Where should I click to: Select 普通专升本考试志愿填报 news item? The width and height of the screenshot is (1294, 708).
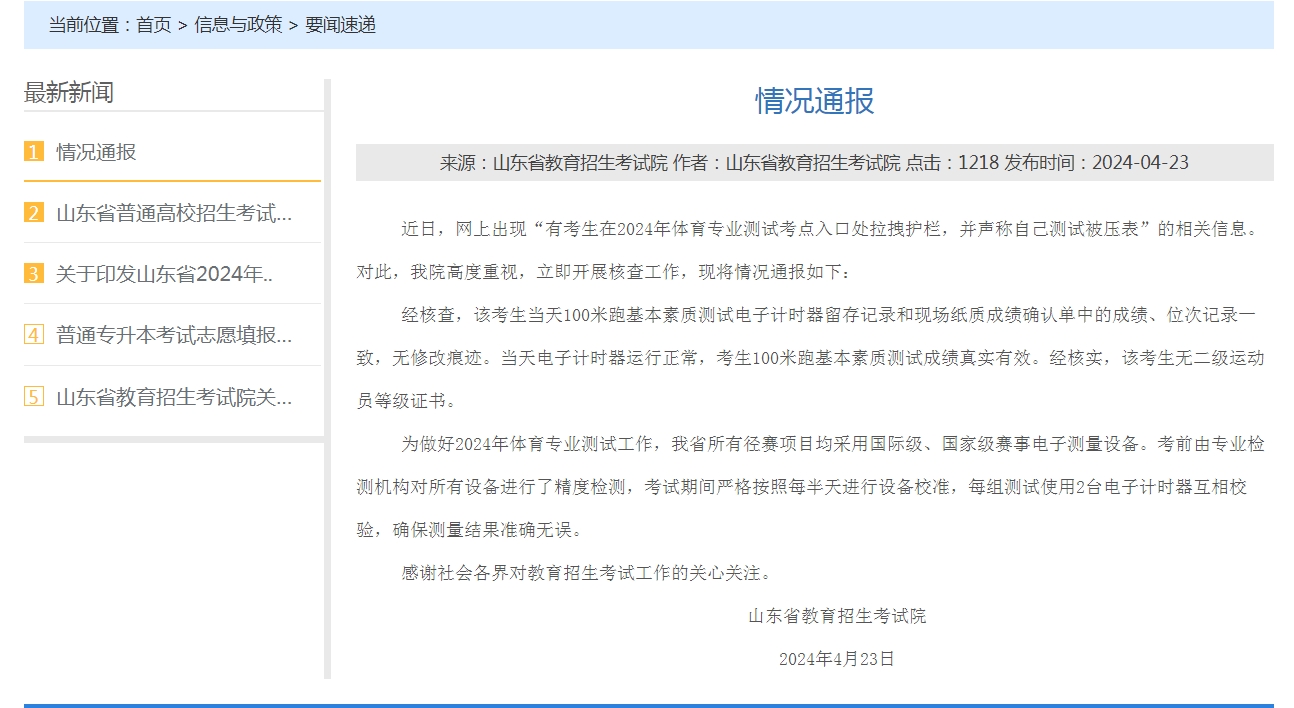tap(174, 335)
